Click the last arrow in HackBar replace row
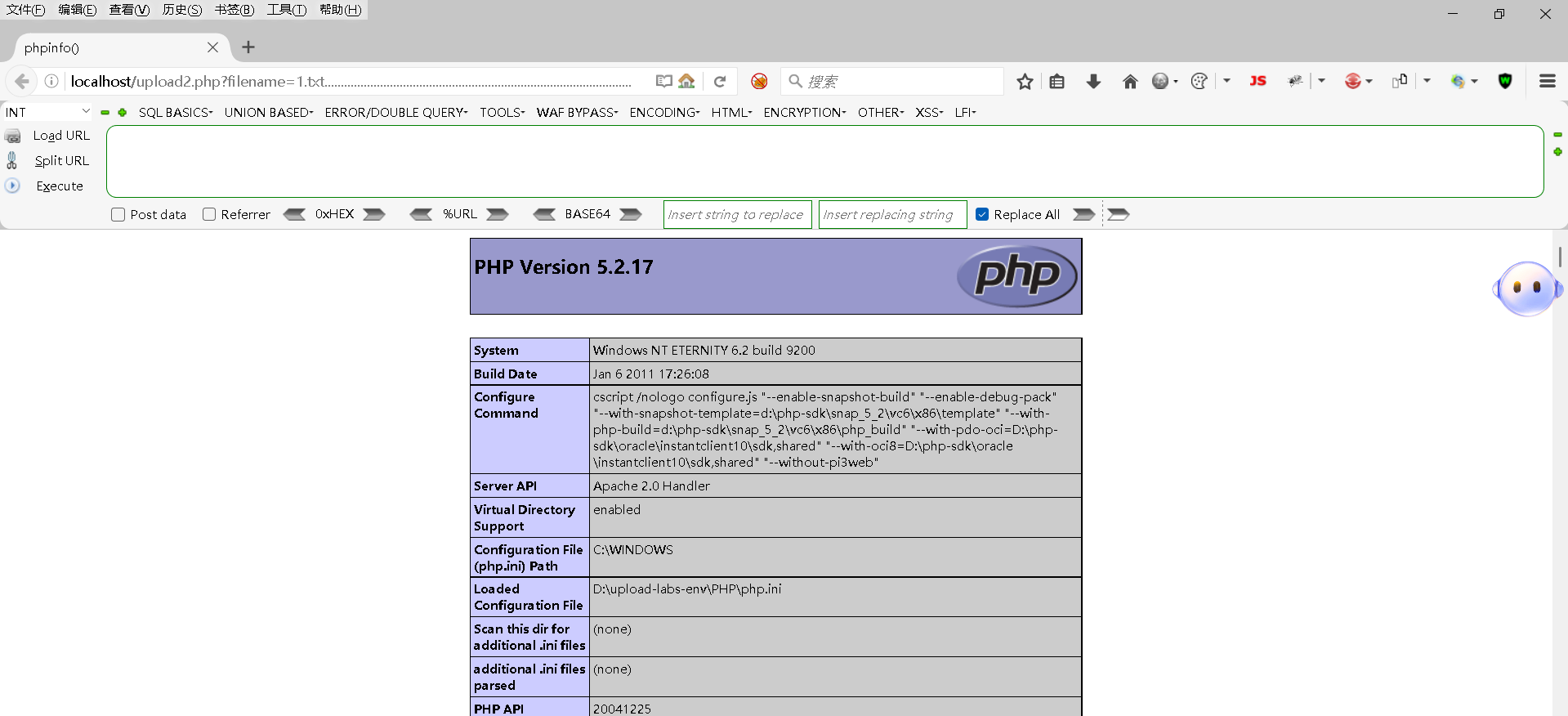This screenshot has height=716, width=1568. pos(1119,214)
